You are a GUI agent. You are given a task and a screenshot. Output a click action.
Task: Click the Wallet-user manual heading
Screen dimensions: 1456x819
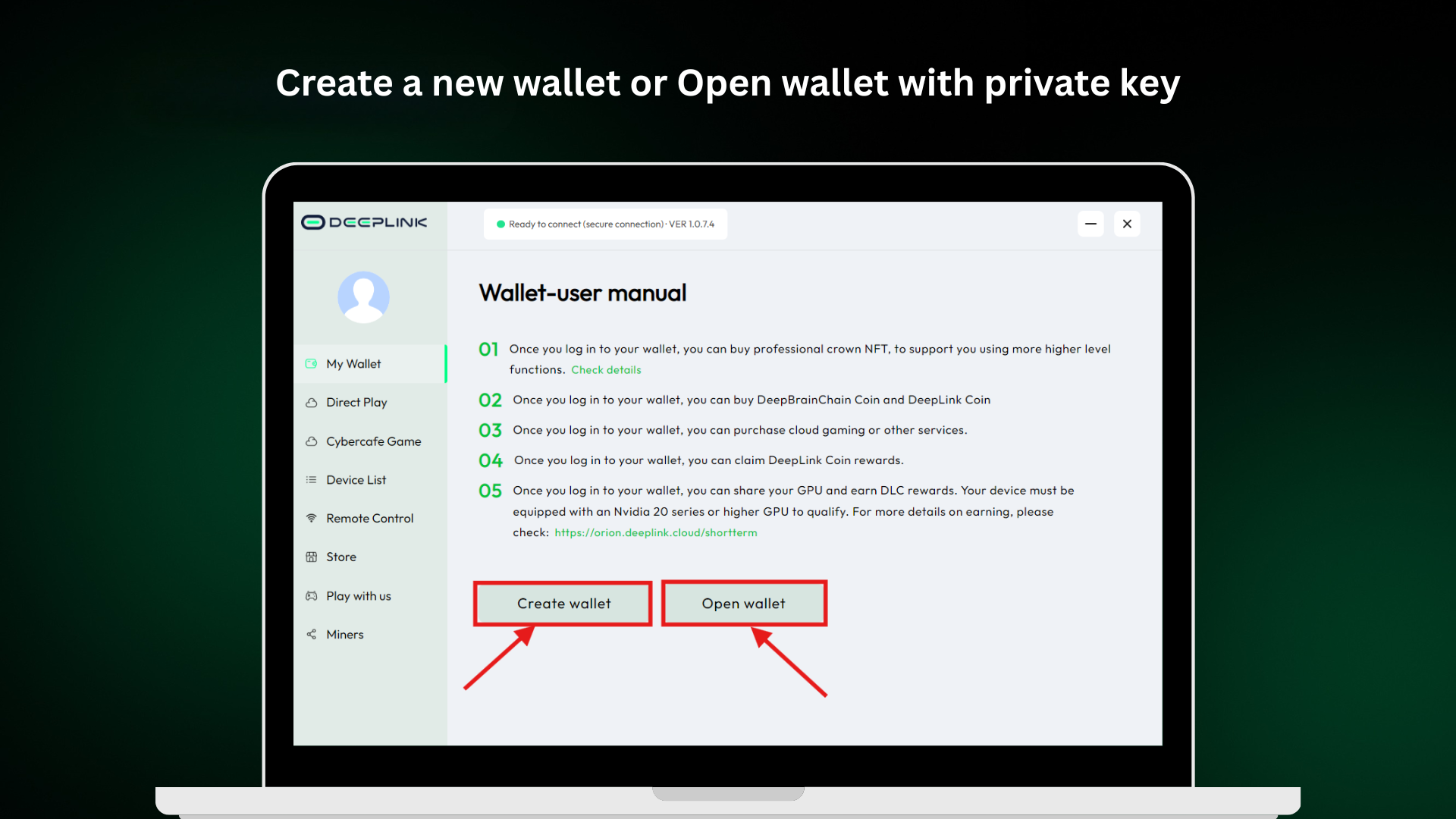click(582, 293)
